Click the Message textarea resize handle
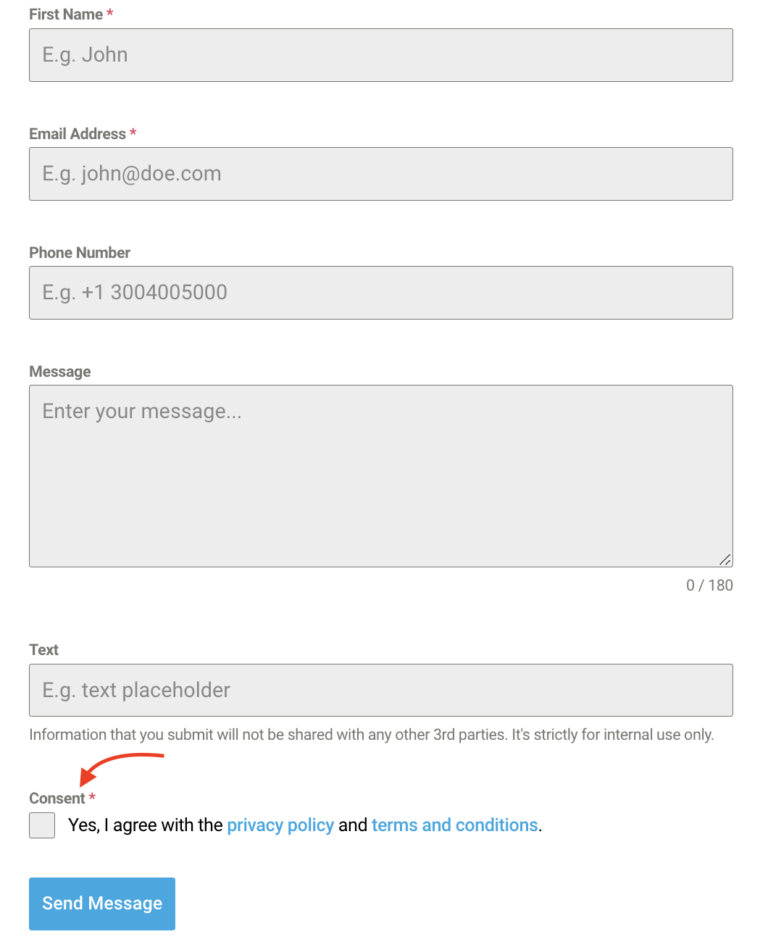Image resolution: width=768 pixels, height=942 pixels. (727, 560)
